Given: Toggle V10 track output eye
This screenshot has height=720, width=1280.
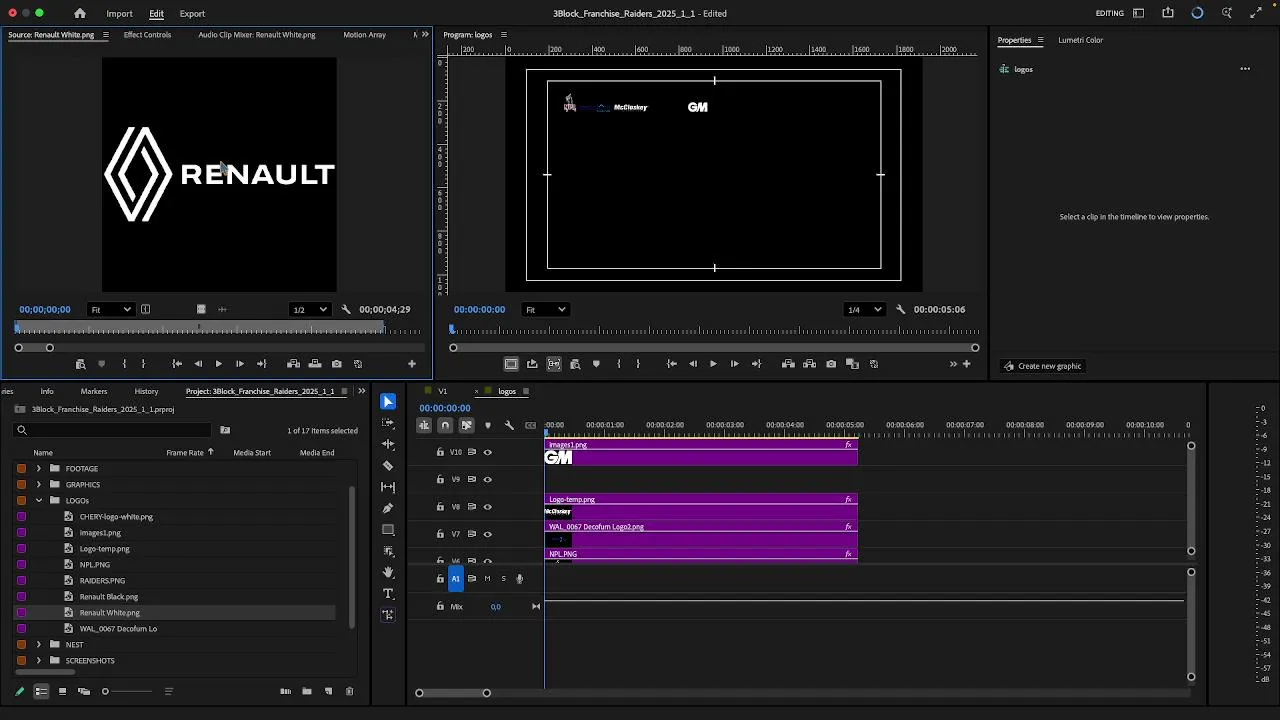Looking at the screenshot, I should [x=488, y=452].
